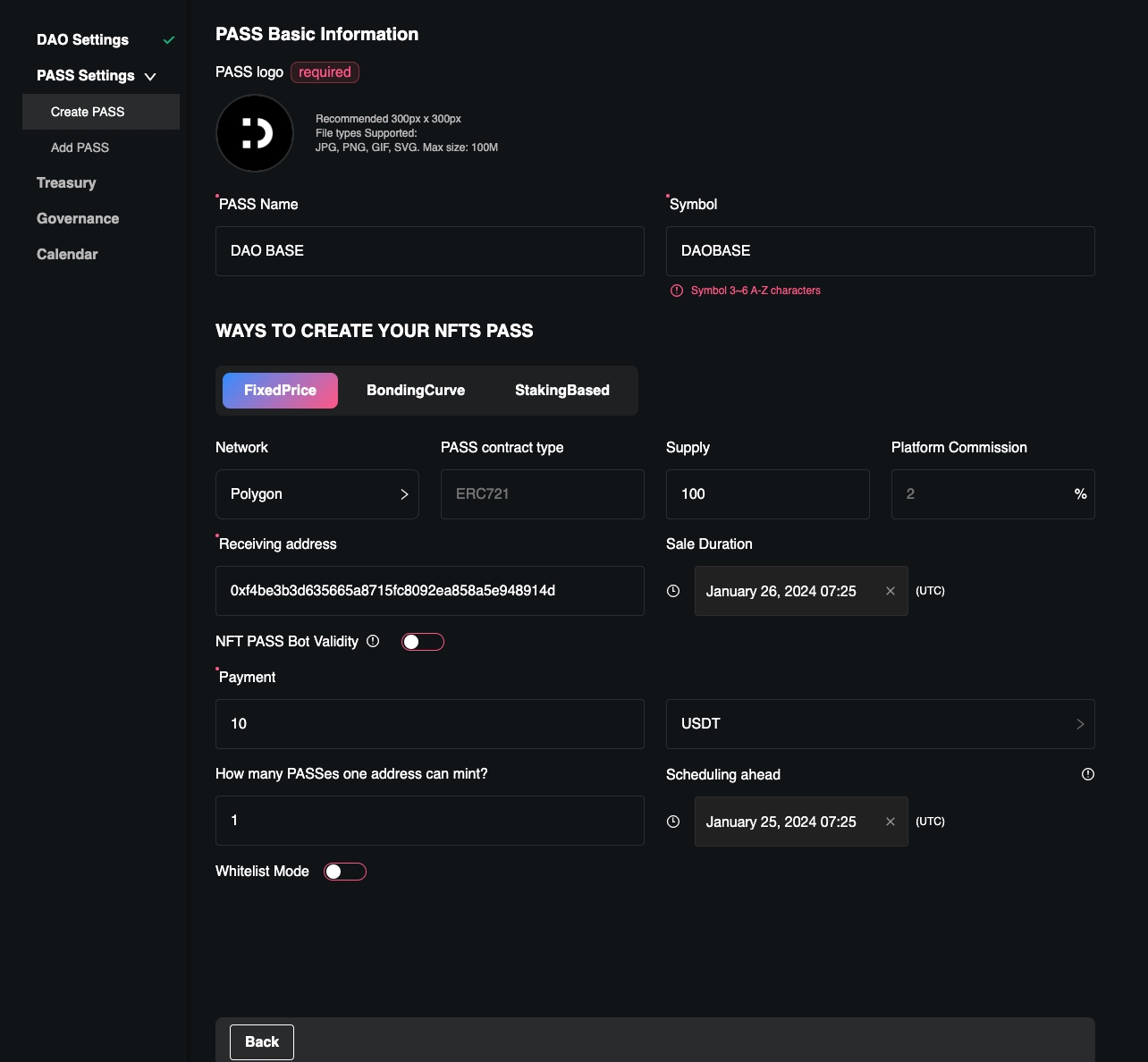Go to Add PASS in sidebar
Screen dimensions: 1148x1062
click(x=80, y=147)
